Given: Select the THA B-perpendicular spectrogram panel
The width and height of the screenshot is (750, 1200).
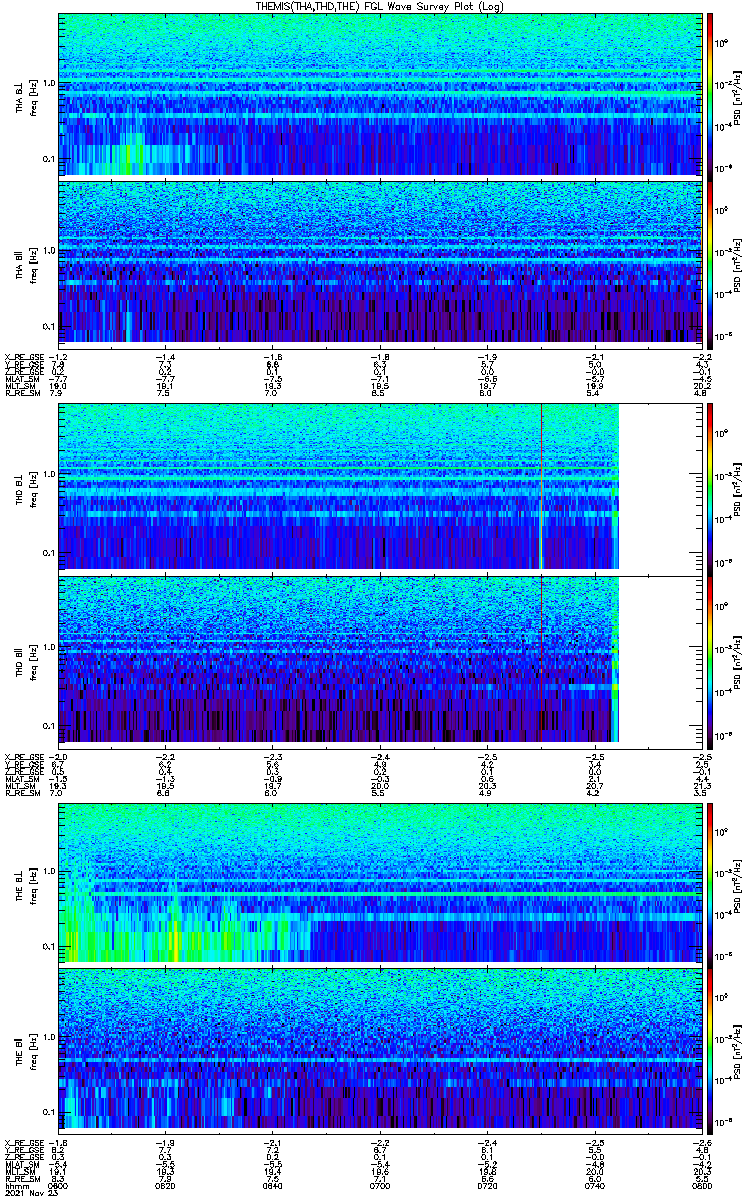Looking at the screenshot, I should point(378,95).
